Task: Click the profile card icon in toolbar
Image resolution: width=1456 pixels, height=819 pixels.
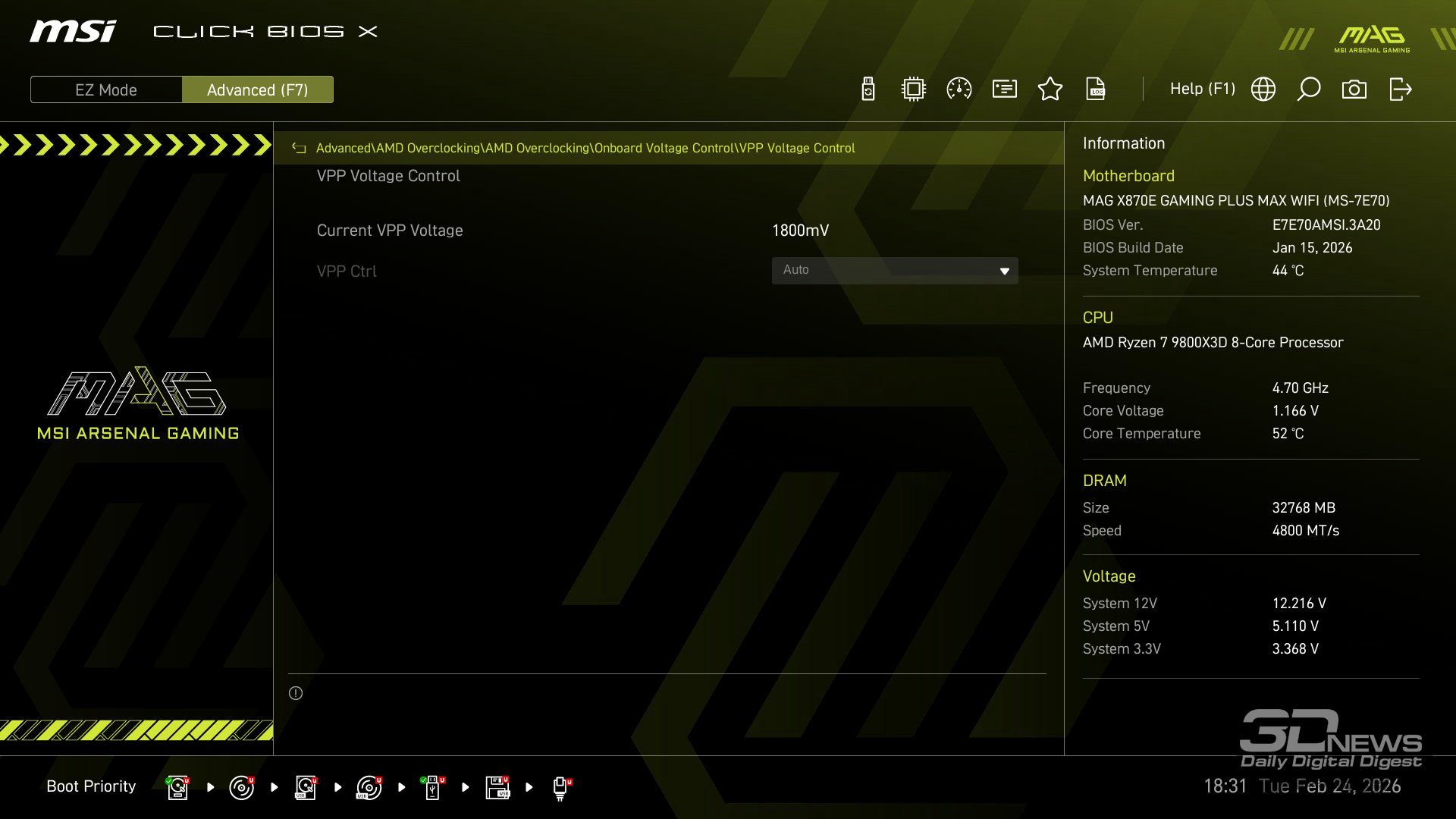Action: click(x=1005, y=89)
